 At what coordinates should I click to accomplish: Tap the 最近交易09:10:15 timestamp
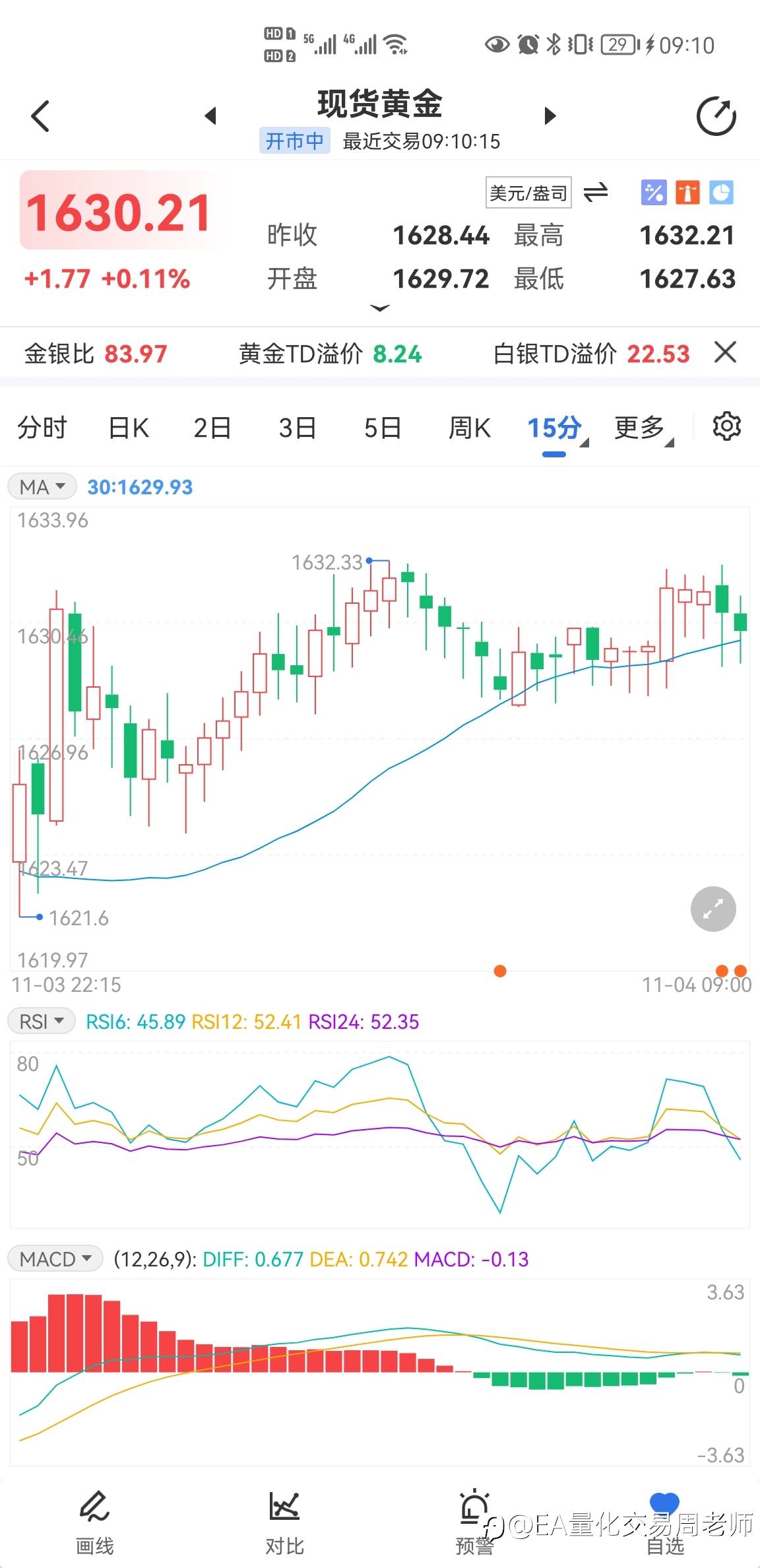[421, 141]
